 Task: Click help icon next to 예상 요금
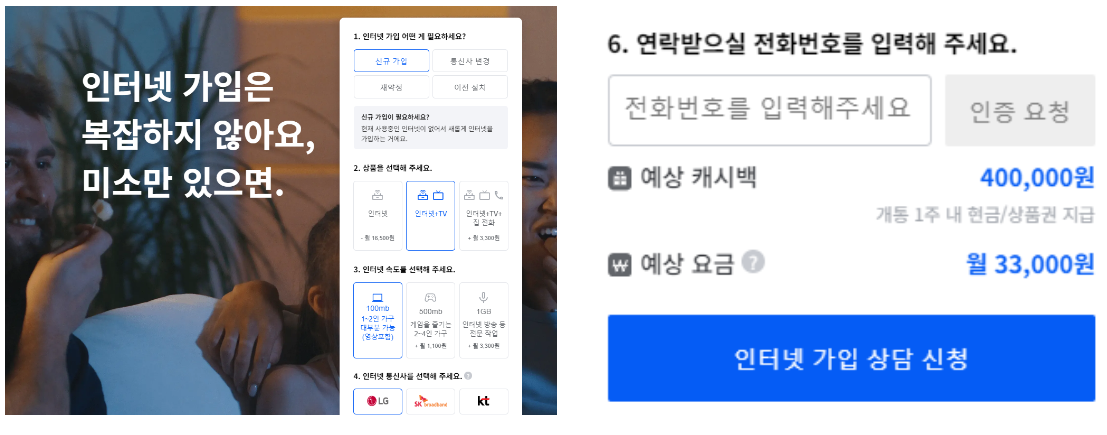point(753,263)
